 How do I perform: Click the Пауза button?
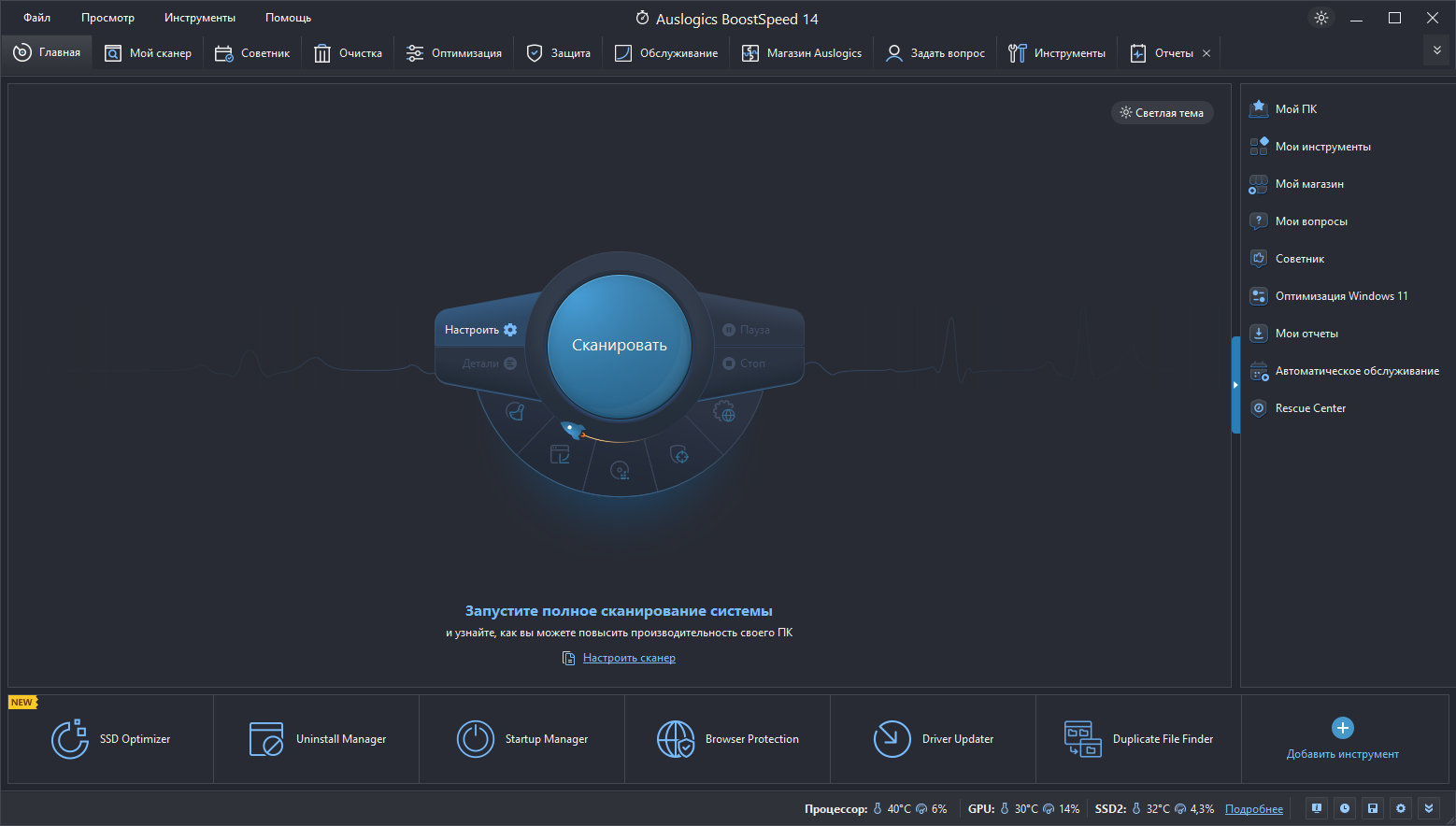point(747,330)
